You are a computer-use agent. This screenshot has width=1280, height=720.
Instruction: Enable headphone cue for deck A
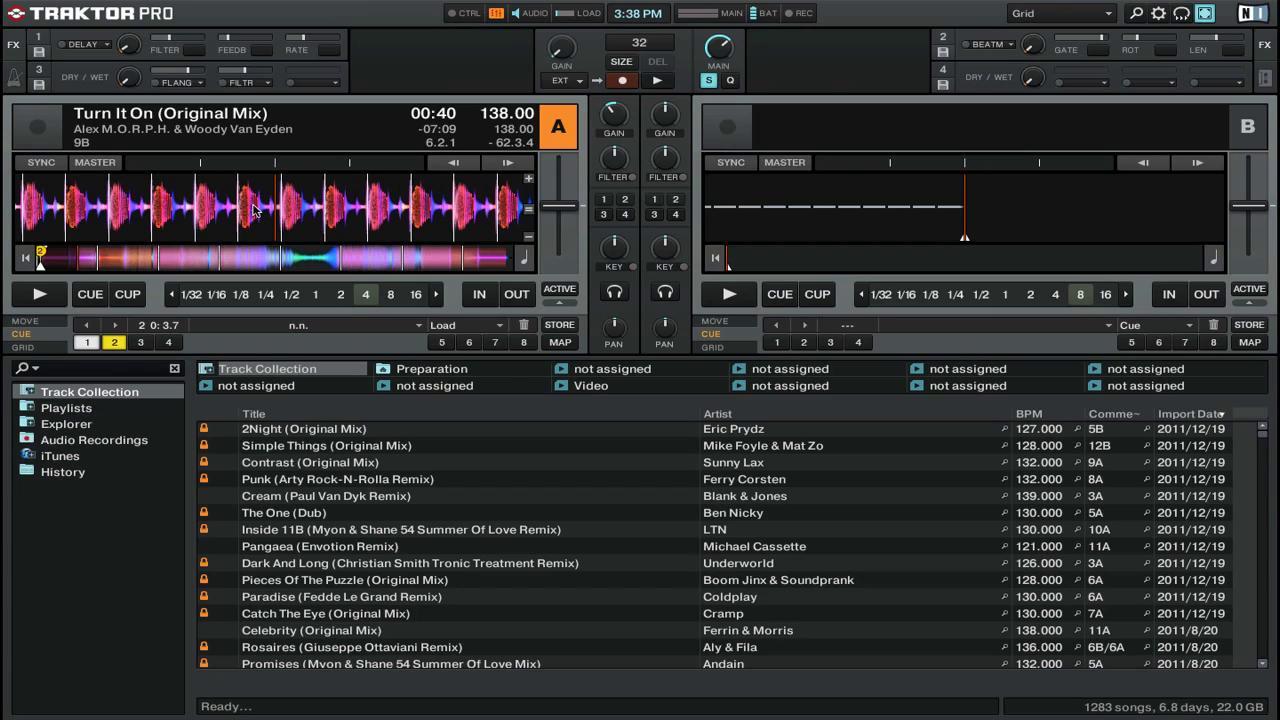(x=614, y=292)
